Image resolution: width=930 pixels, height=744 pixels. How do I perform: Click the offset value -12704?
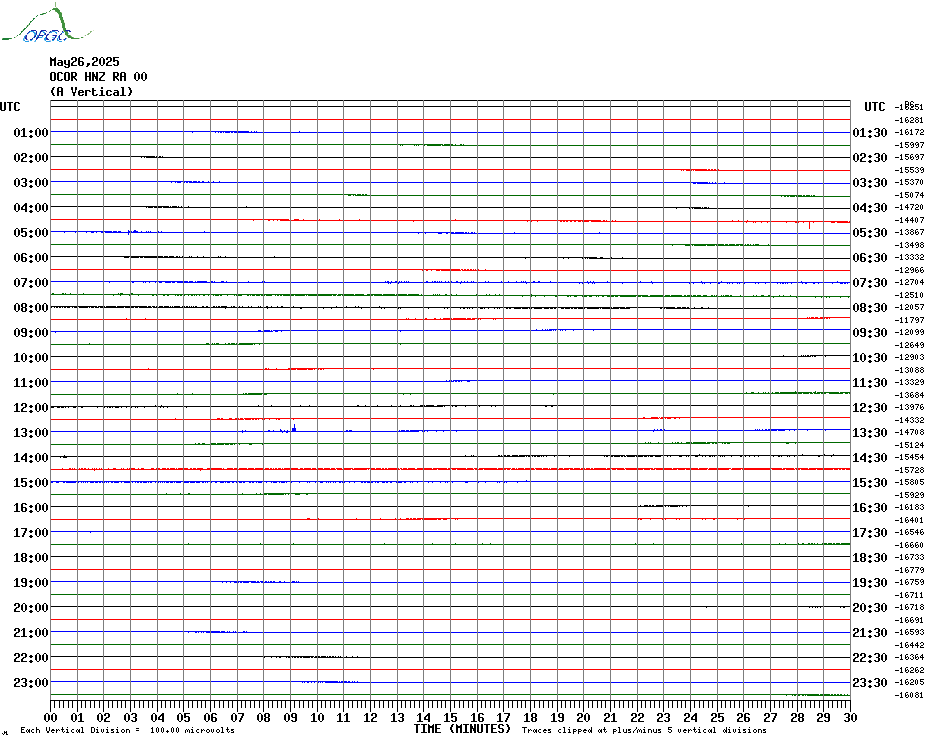[x=909, y=282]
